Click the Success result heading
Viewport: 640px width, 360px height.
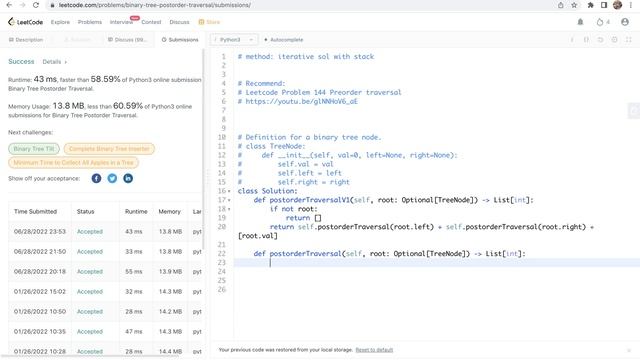click(21, 62)
